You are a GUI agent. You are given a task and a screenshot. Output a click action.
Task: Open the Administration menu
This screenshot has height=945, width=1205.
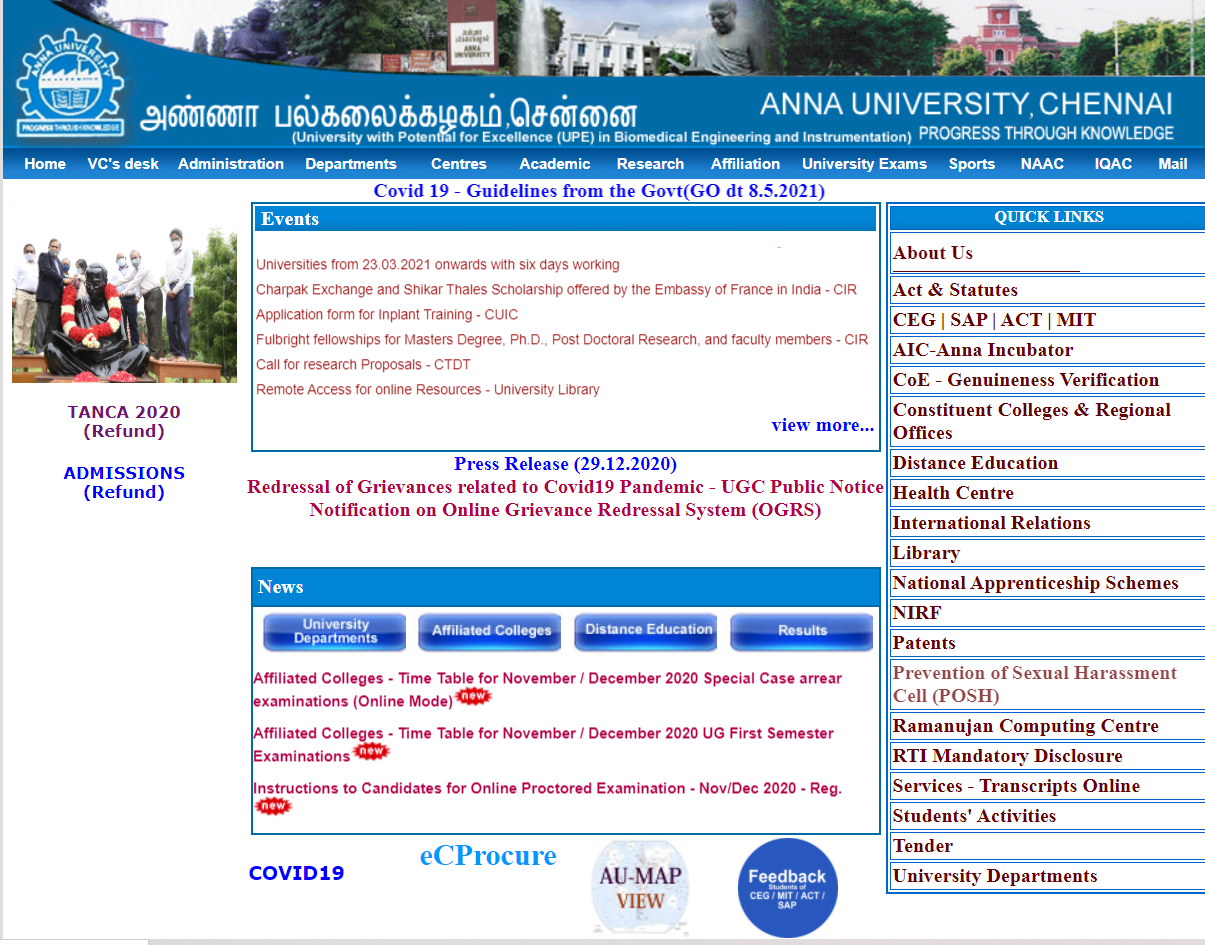pos(231,164)
